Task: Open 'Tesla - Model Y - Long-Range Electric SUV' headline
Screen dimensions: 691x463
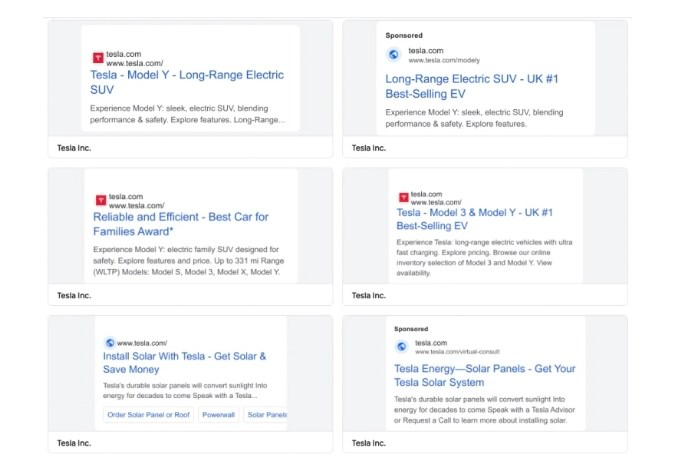Action: tap(187, 82)
